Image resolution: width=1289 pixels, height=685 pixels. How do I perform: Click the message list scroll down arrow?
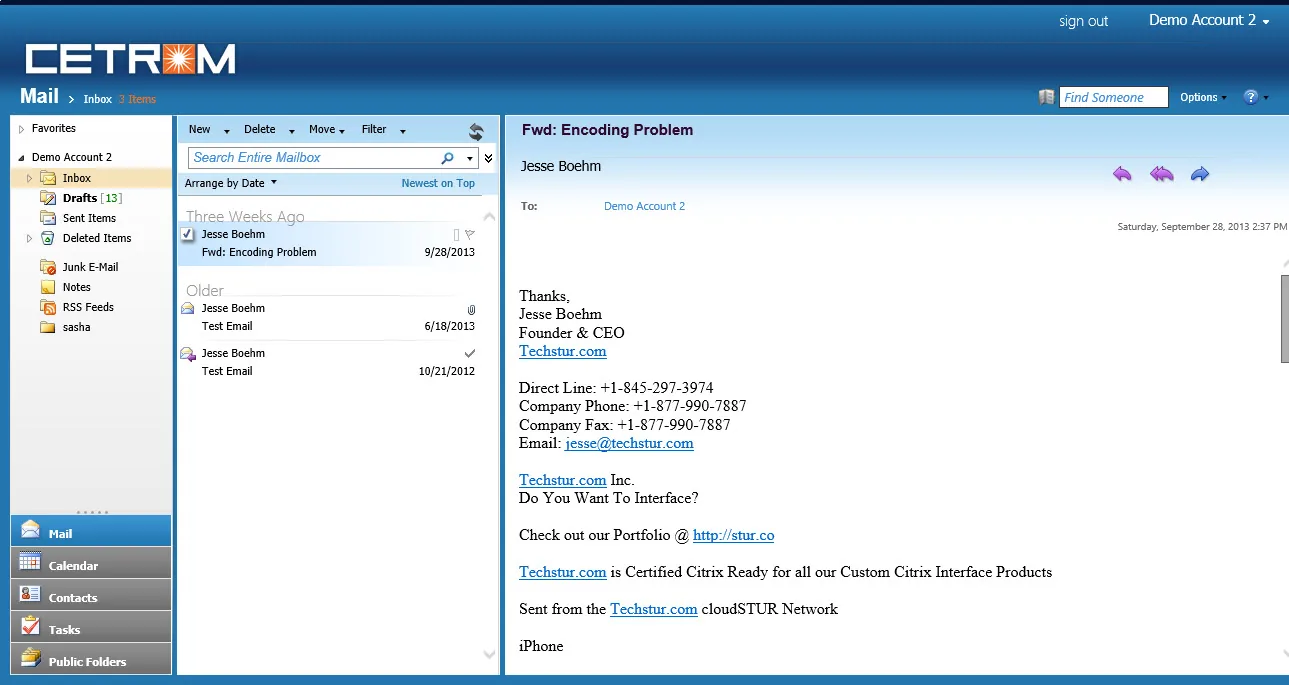489,655
